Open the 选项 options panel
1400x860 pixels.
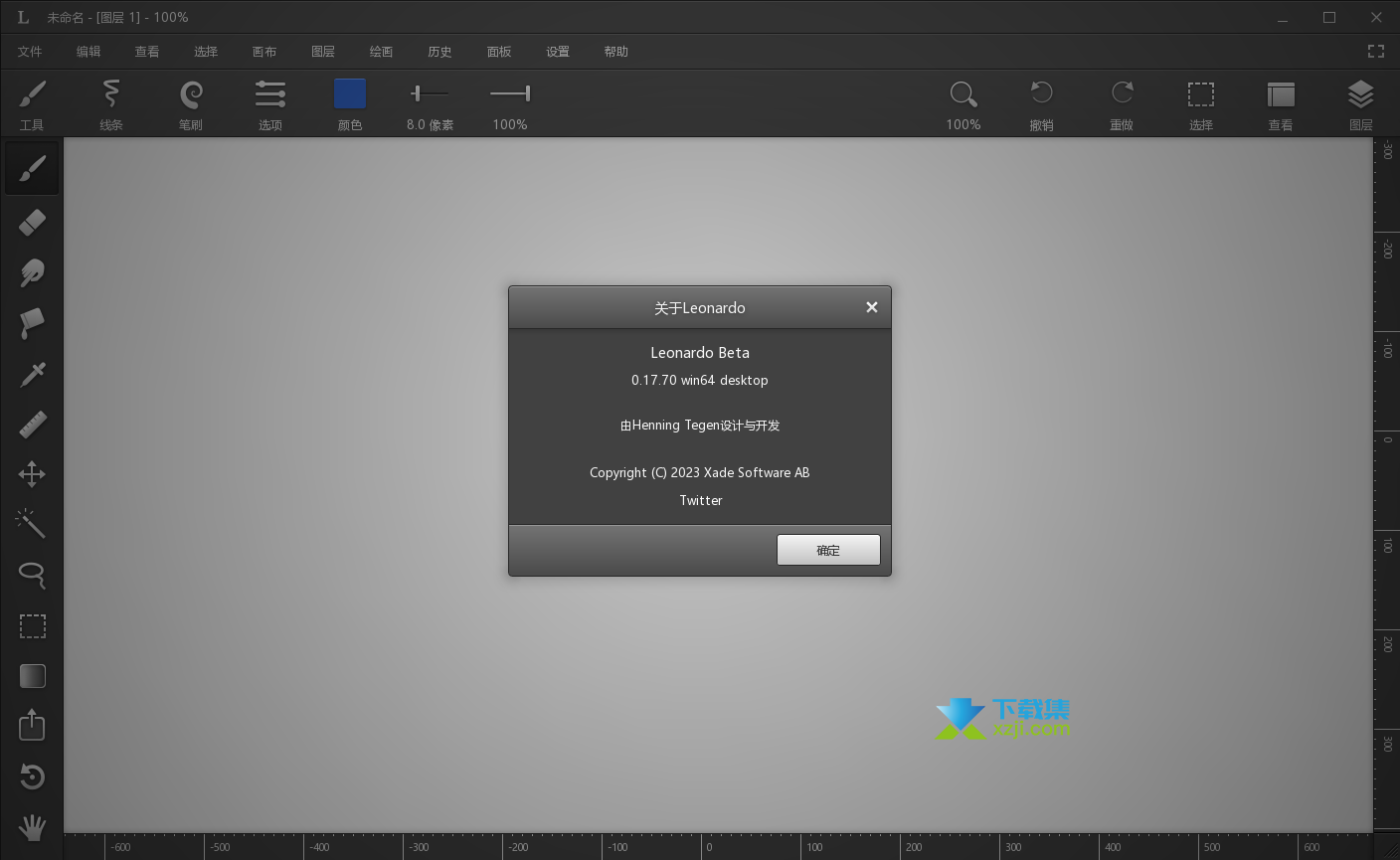tap(270, 104)
